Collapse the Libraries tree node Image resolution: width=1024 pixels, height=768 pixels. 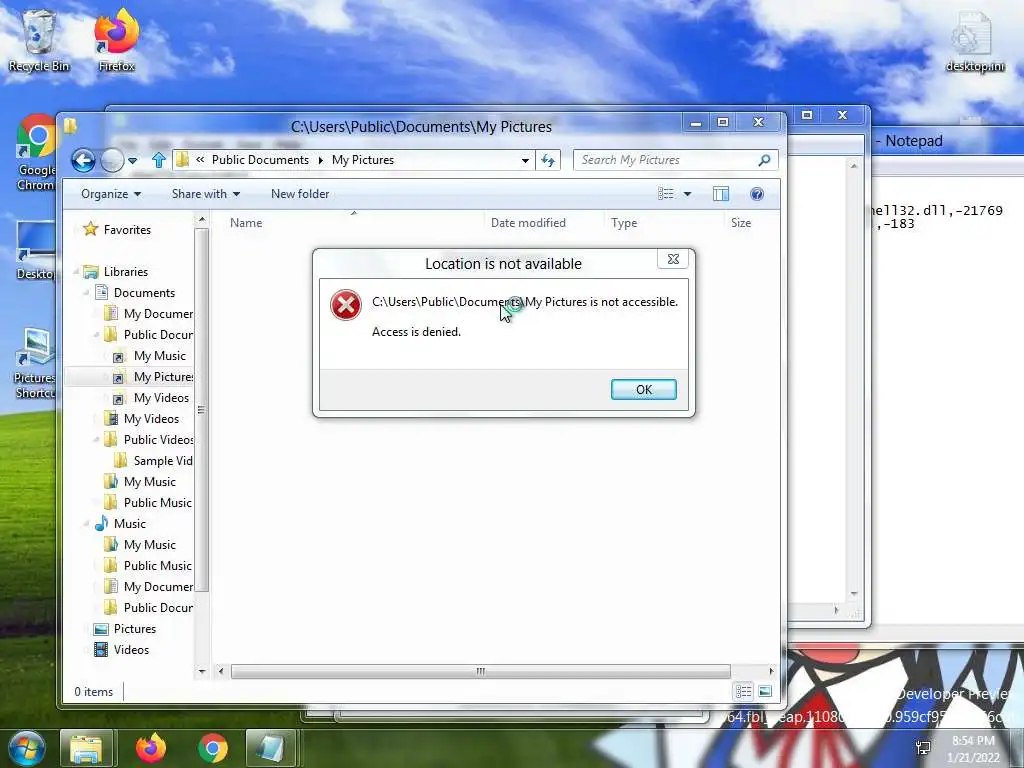click(76, 272)
